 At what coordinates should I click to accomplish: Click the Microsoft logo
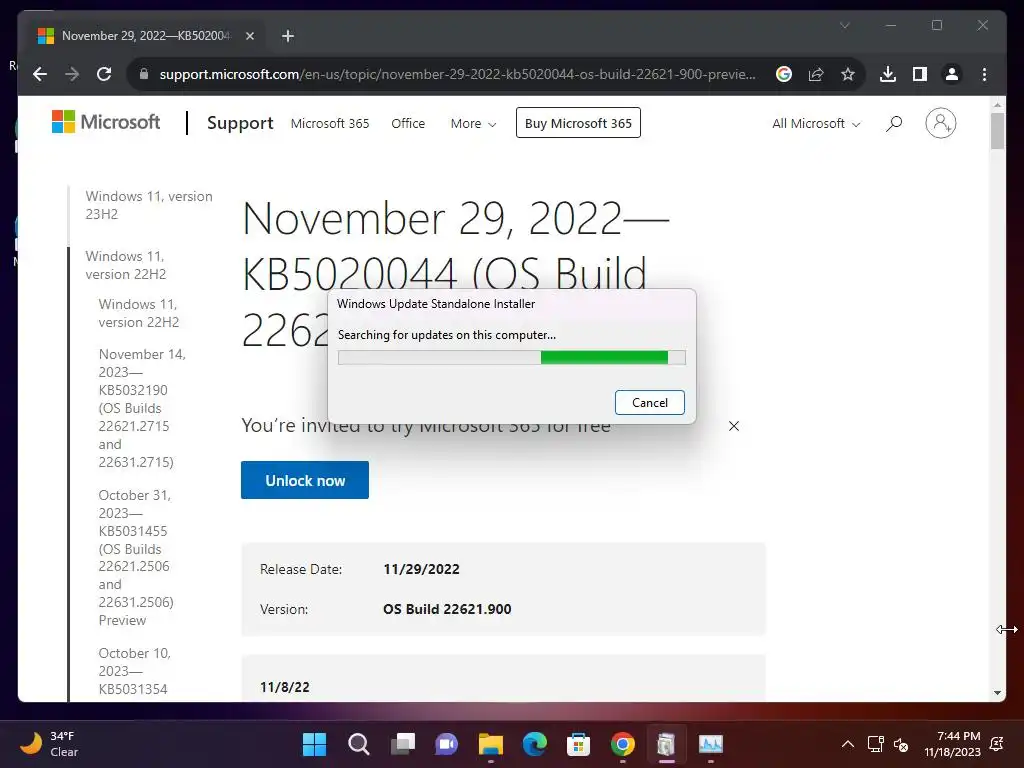pos(106,121)
